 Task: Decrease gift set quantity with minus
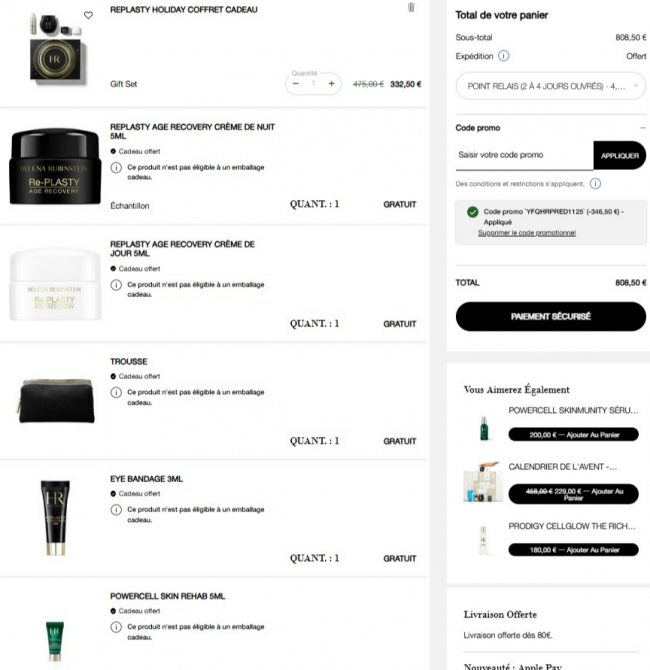coord(296,84)
